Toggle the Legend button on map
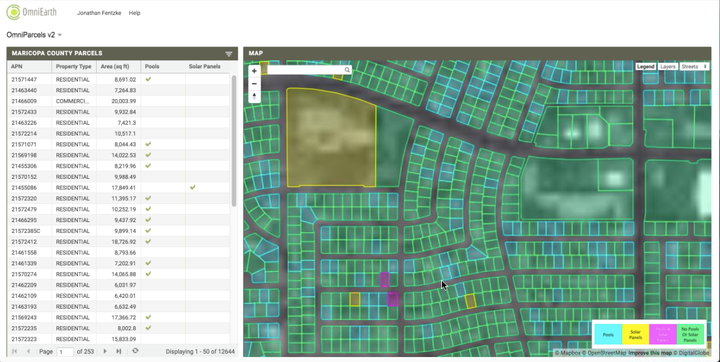The height and width of the screenshot is (362, 720). click(645, 67)
